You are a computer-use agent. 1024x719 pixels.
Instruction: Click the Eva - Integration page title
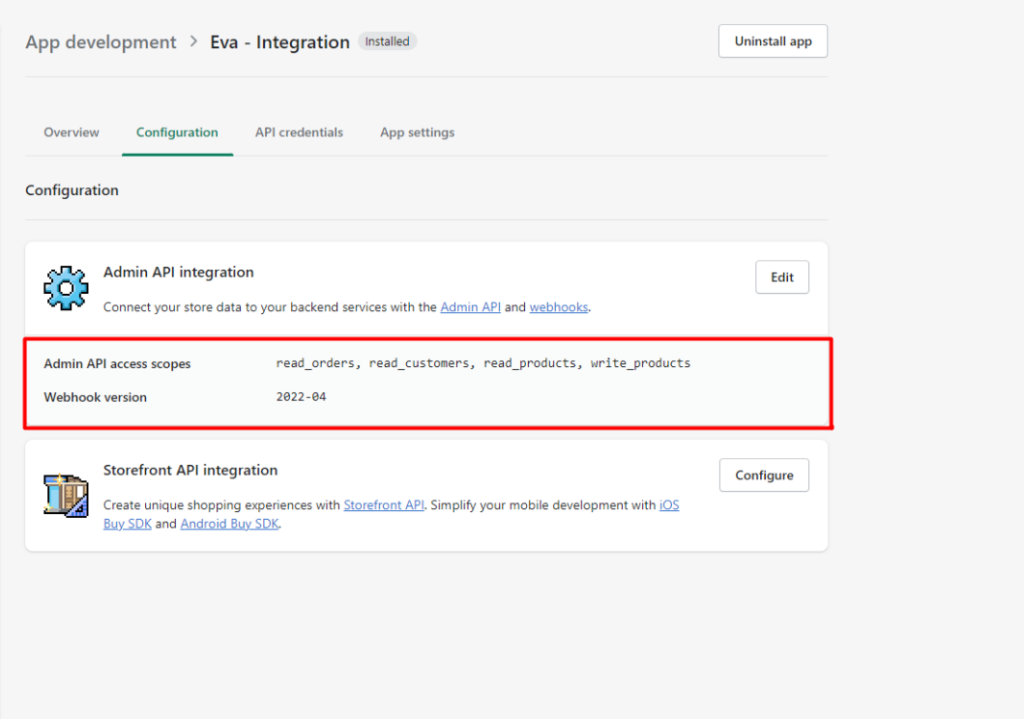pos(280,42)
